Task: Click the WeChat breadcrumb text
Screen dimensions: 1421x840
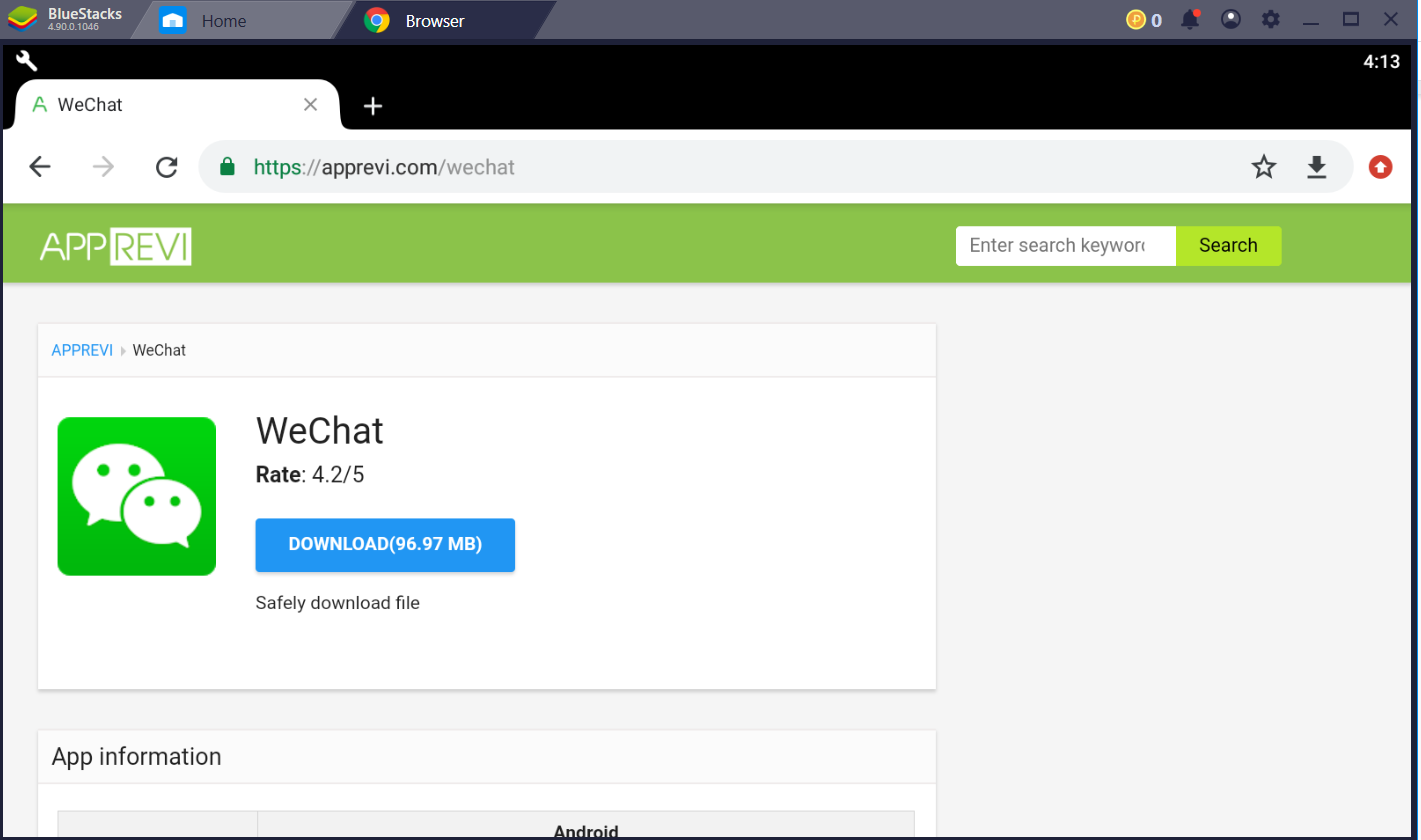Action: pyautogui.click(x=159, y=350)
